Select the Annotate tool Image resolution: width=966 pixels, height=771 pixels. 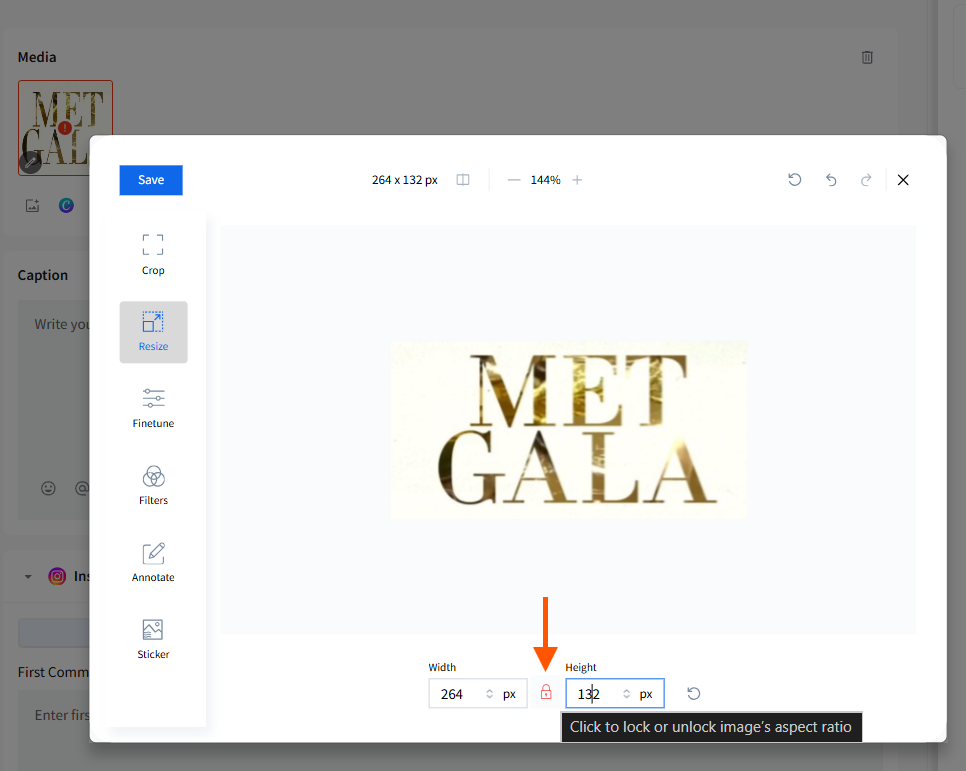(x=153, y=562)
